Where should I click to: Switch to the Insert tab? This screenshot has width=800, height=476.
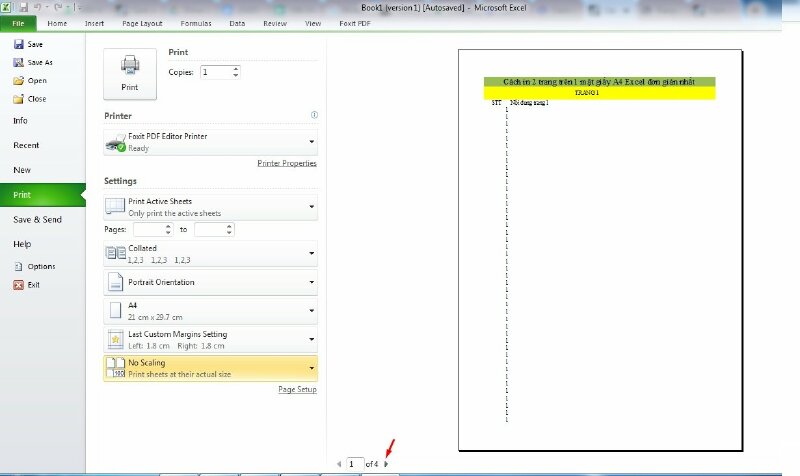(x=94, y=23)
